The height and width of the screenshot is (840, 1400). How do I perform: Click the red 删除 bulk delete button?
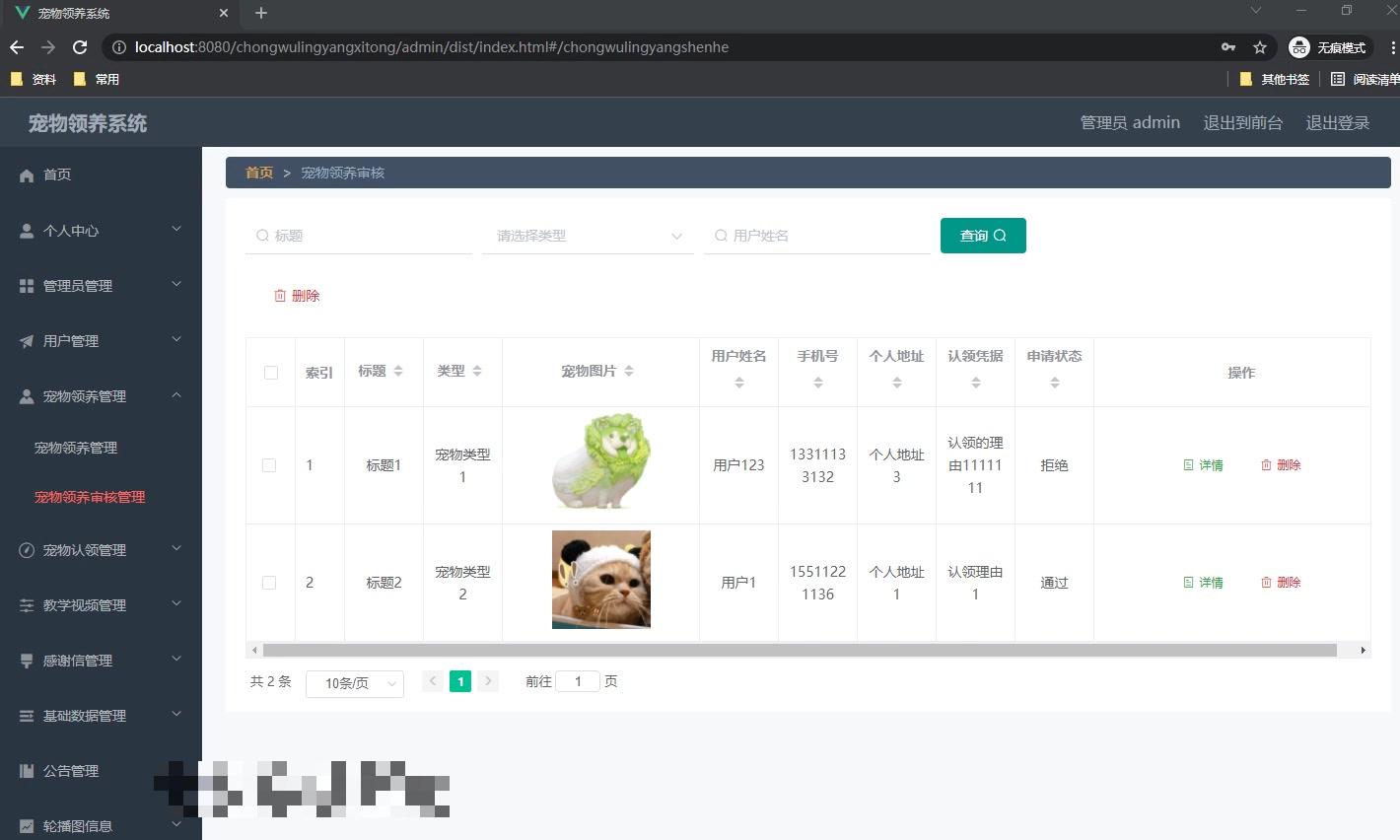pos(297,296)
